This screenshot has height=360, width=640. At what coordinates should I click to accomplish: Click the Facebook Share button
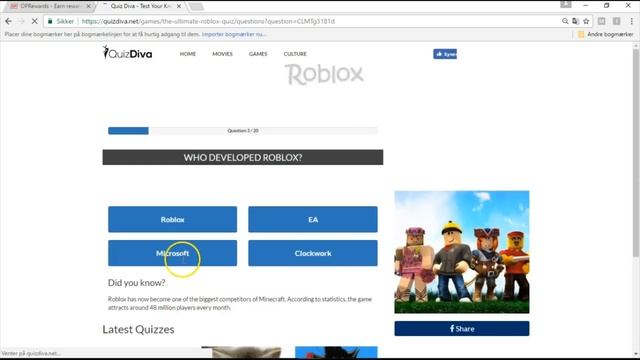pos(462,329)
